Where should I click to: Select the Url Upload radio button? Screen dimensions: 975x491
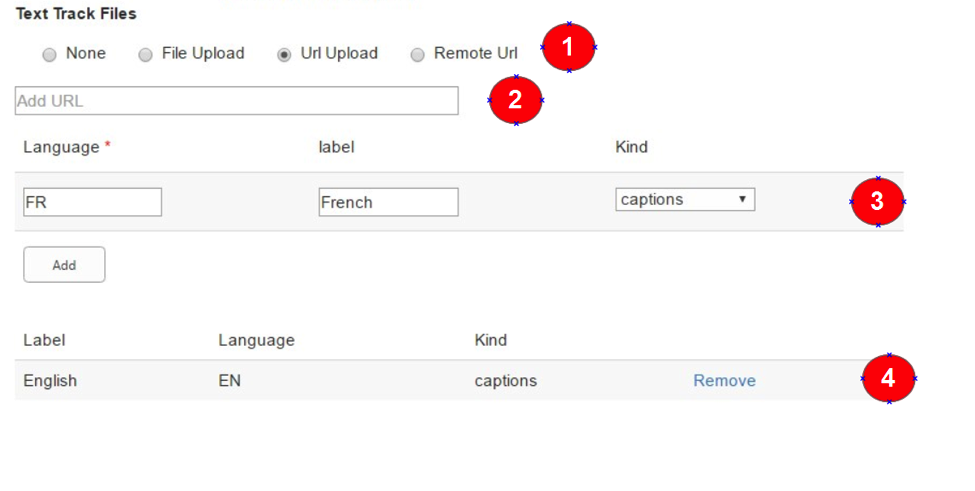pyautogui.click(x=285, y=54)
